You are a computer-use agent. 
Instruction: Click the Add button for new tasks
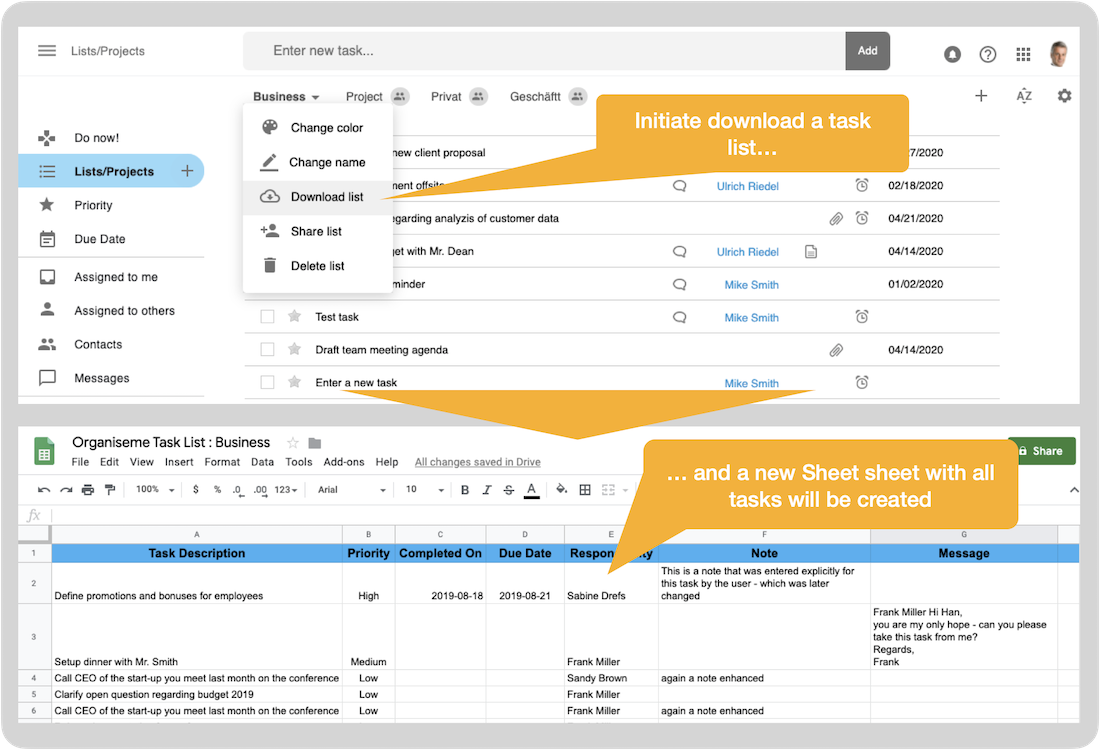click(x=867, y=50)
